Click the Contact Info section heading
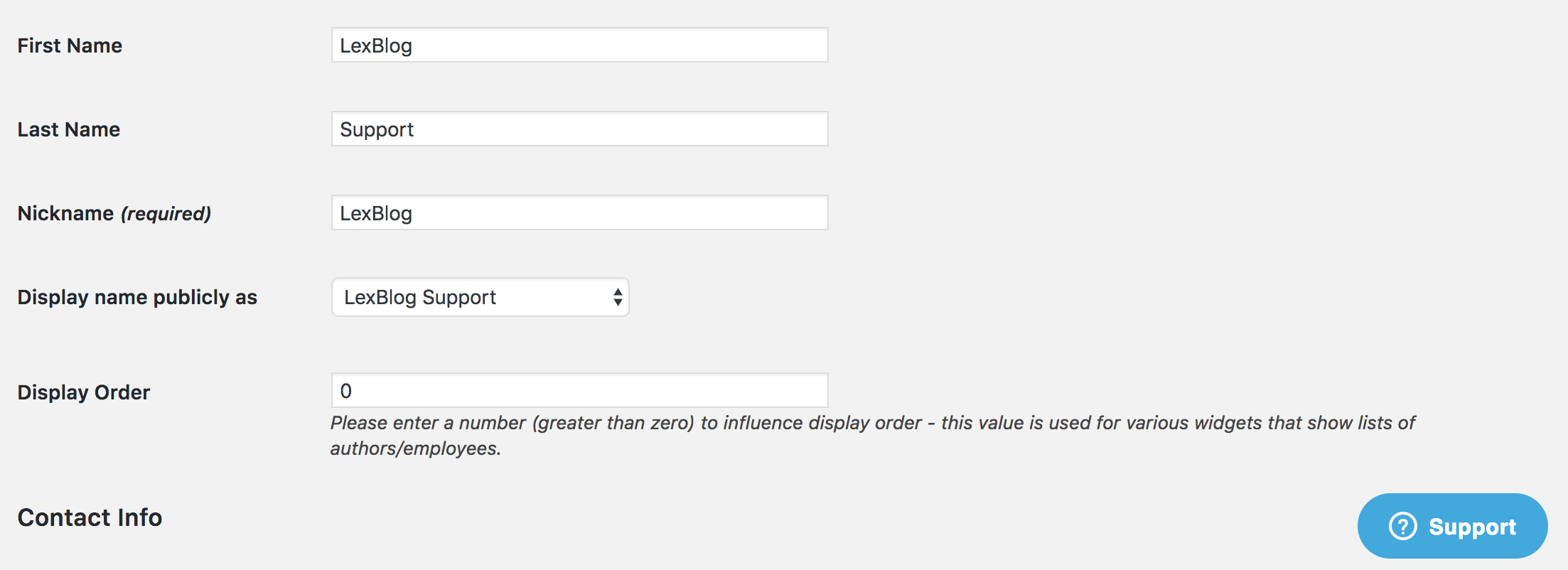Screen dimensions: 1568x570 (x=90, y=517)
